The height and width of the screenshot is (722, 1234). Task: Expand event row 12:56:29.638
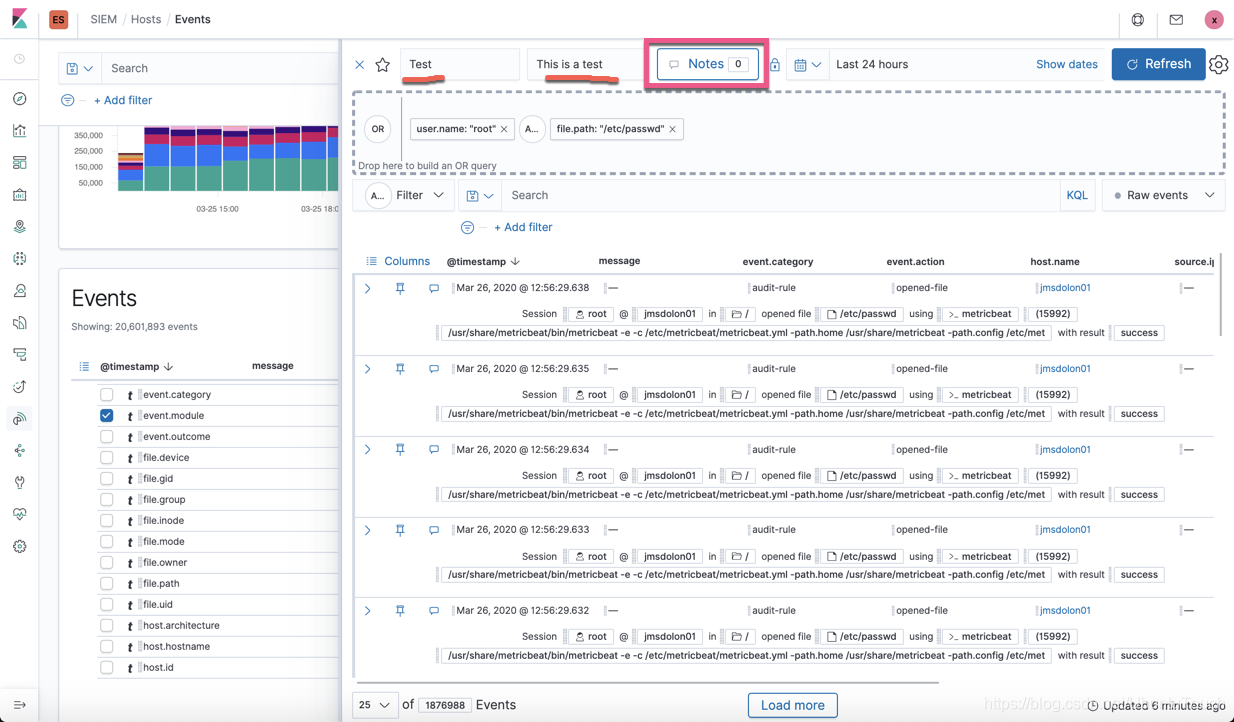pyautogui.click(x=368, y=288)
